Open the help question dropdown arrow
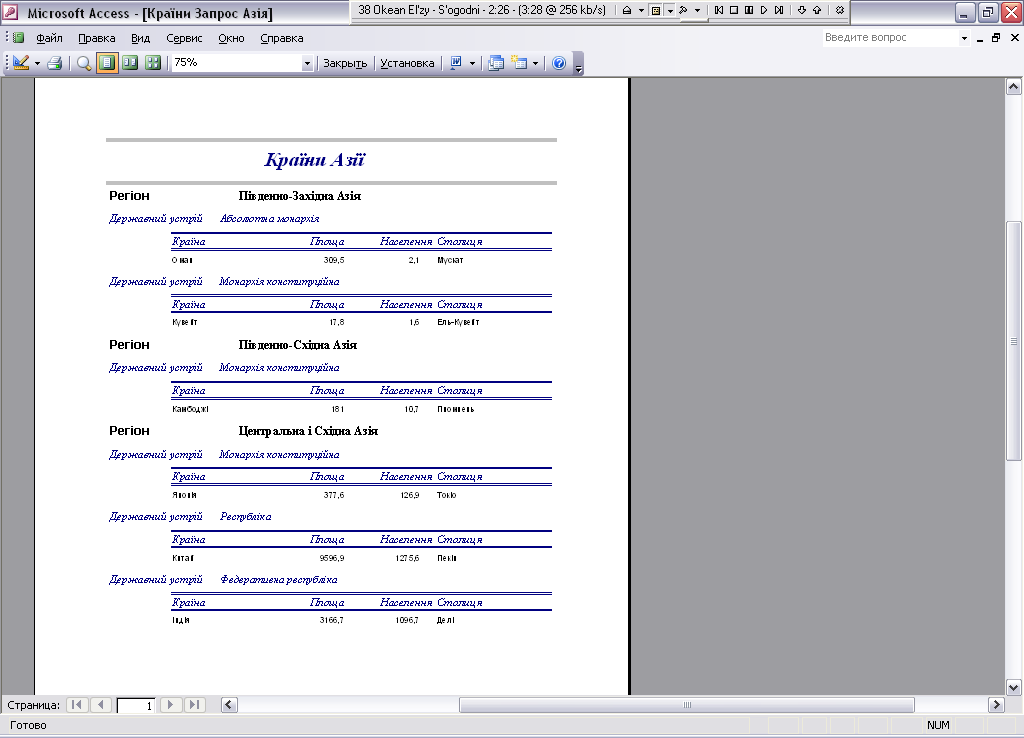The image size is (1024, 738). (x=964, y=38)
